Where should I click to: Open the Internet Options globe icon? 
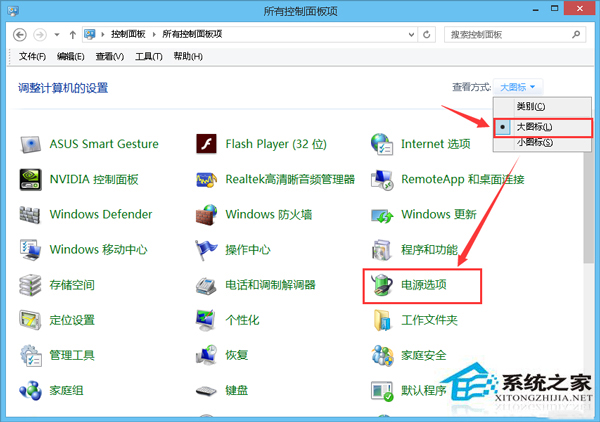pyautogui.click(x=382, y=144)
